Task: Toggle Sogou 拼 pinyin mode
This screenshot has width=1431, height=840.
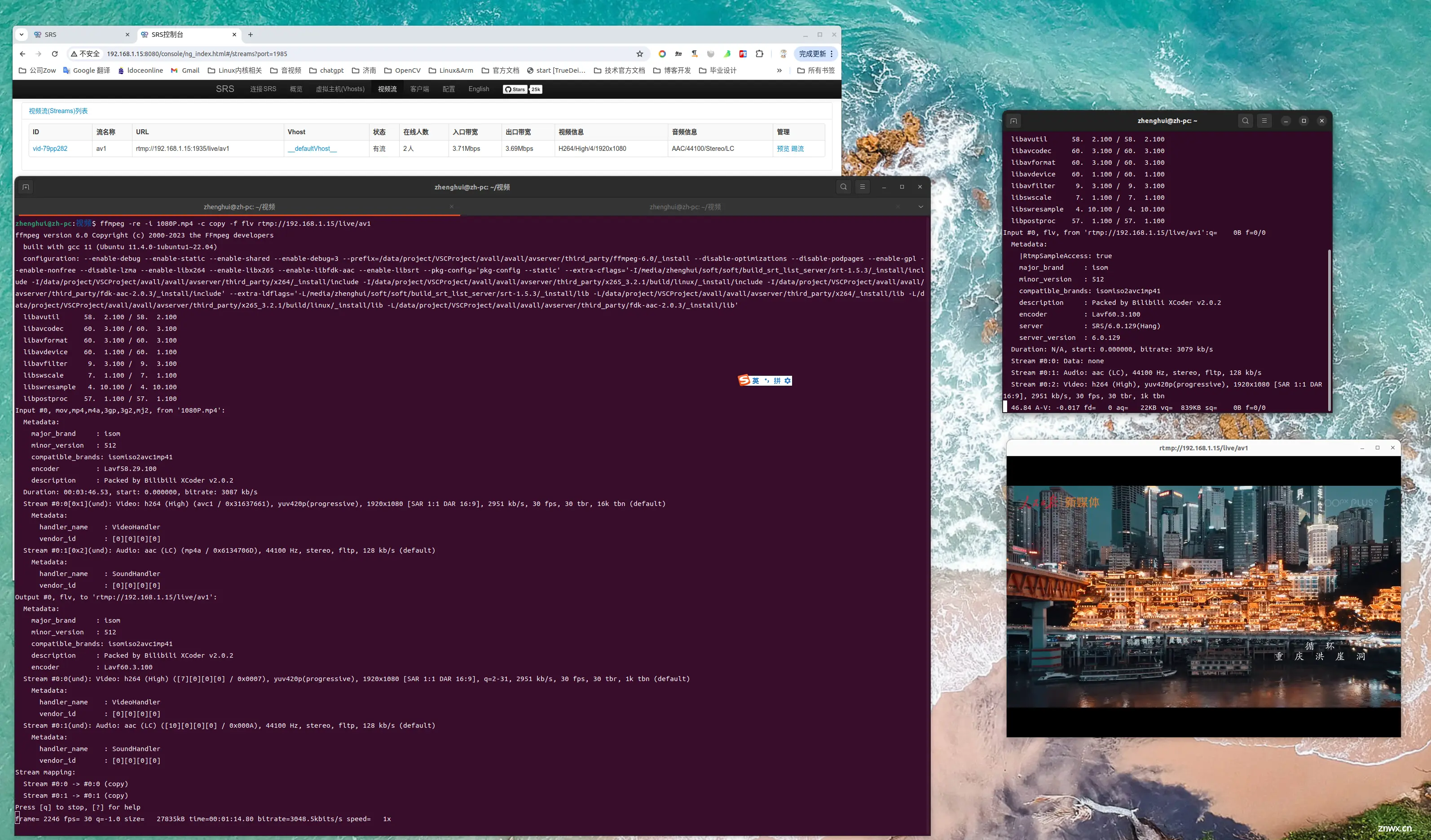Action: pos(777,381)
